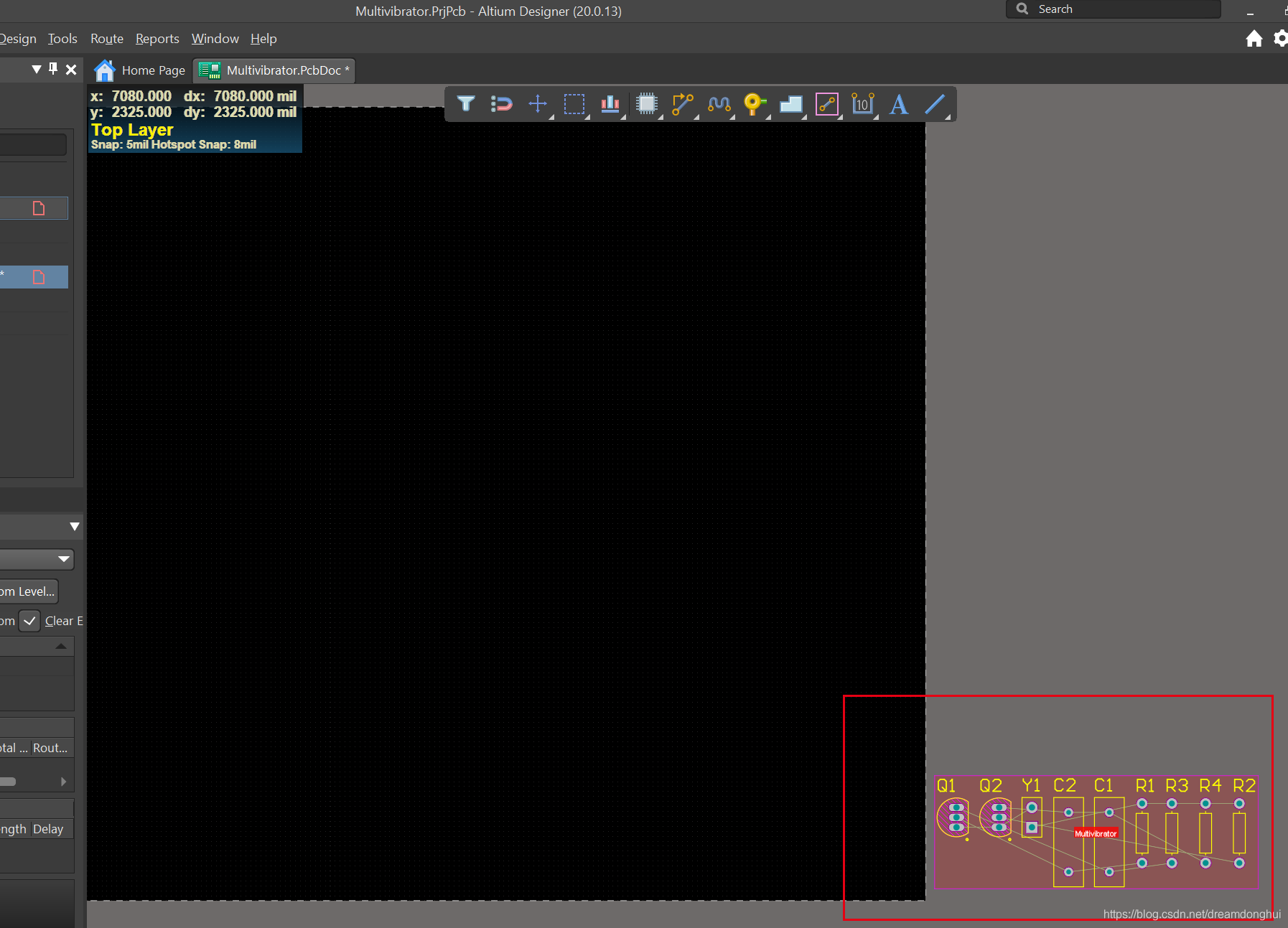The image size is (1288, 928).
Task: Activate the Select by Rectangle tool
Action: tap(574, 104)
